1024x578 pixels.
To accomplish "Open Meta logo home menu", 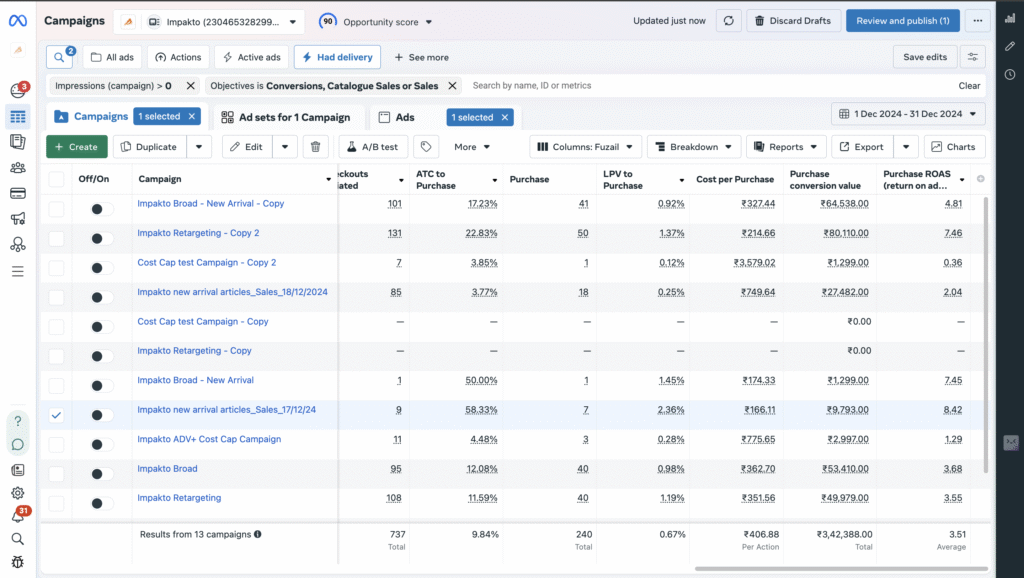I will [18, 21].
